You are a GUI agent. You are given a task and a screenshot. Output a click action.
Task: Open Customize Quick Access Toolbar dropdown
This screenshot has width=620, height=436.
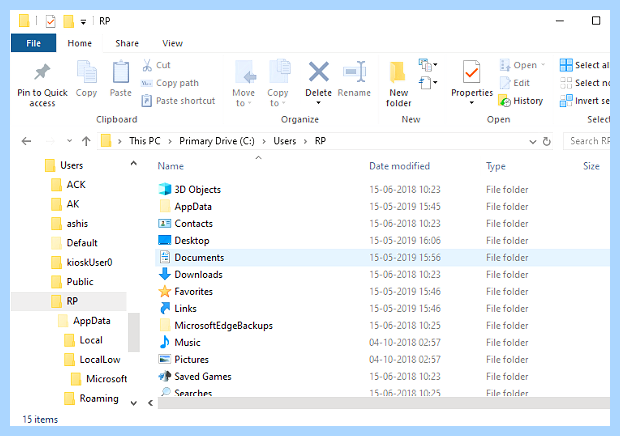click(83, 22)
